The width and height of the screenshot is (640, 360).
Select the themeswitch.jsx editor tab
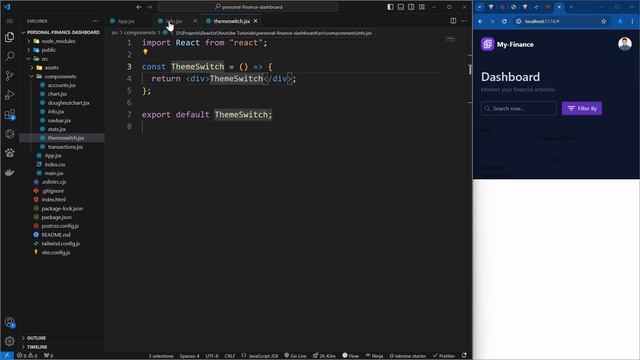point(231,21)
